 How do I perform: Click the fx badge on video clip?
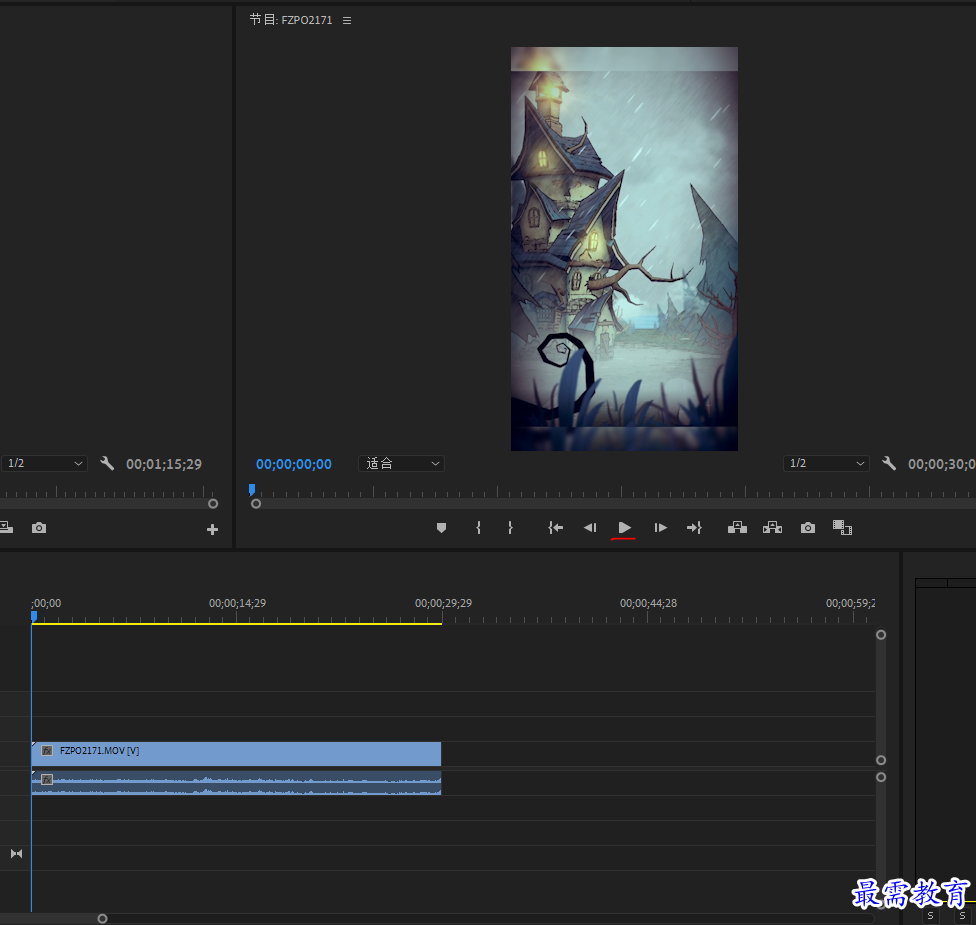[x=47, y=751]
